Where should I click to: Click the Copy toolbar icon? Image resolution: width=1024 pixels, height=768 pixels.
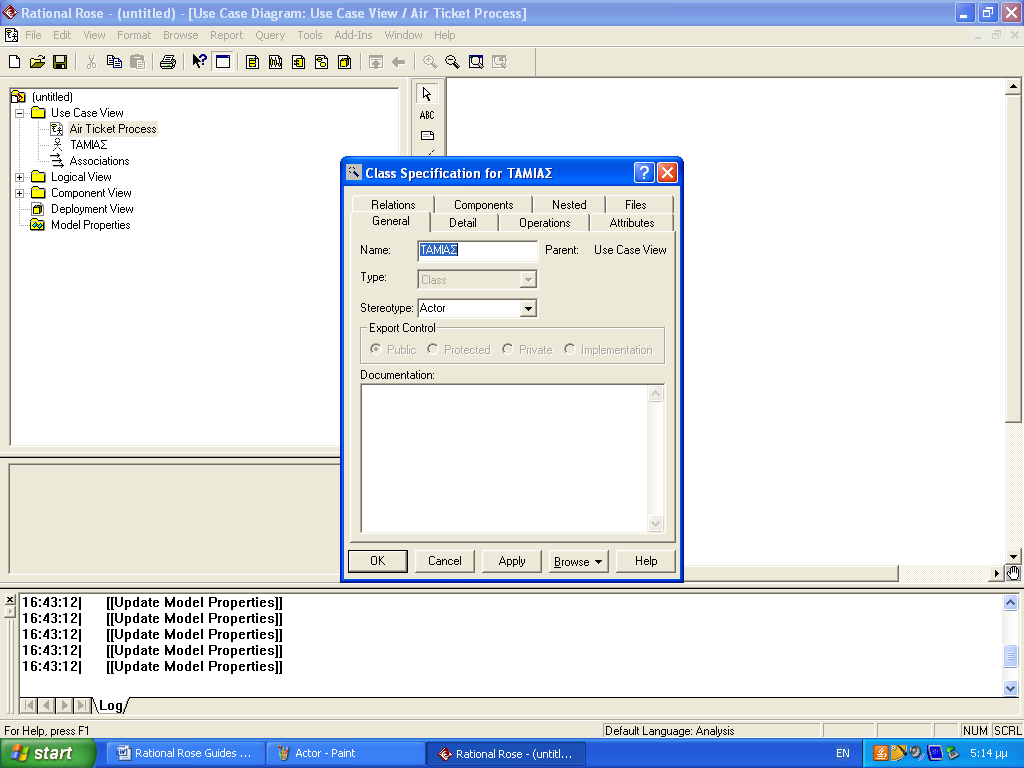pyautogui.click(x=114, y=62)
